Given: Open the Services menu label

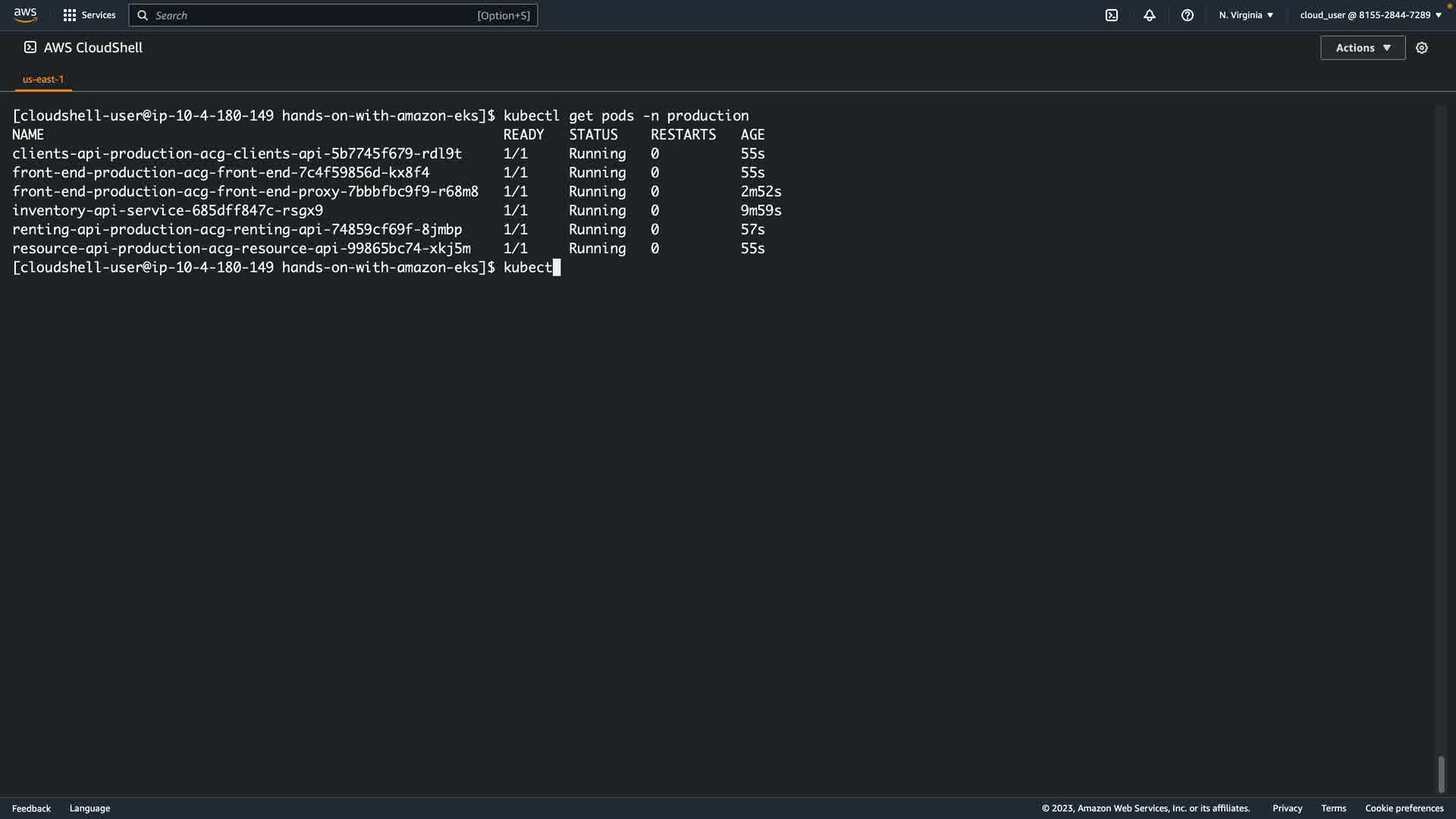Looking at the screenshot, I should click(x=99, y=15).
